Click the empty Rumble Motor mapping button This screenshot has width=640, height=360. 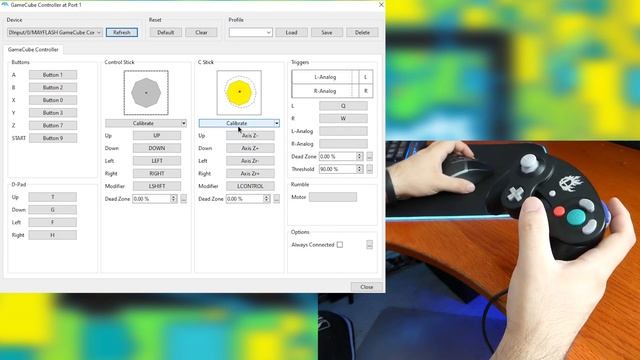click(333, 197)
